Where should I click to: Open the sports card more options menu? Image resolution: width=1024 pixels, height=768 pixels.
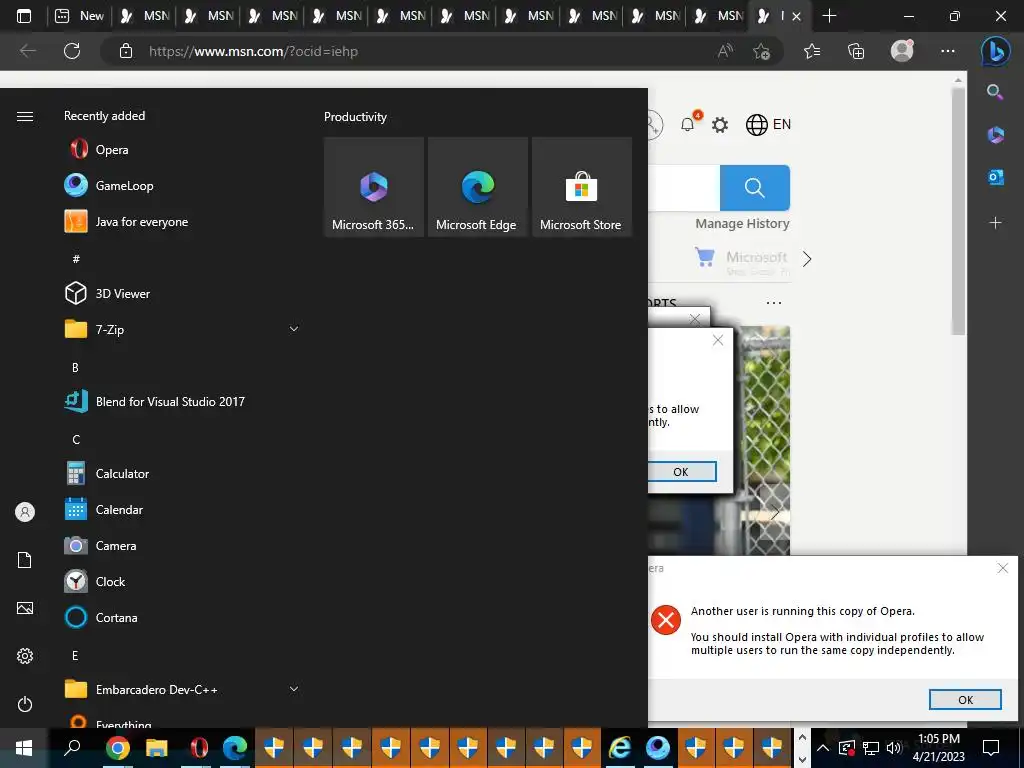coord(774,302)
